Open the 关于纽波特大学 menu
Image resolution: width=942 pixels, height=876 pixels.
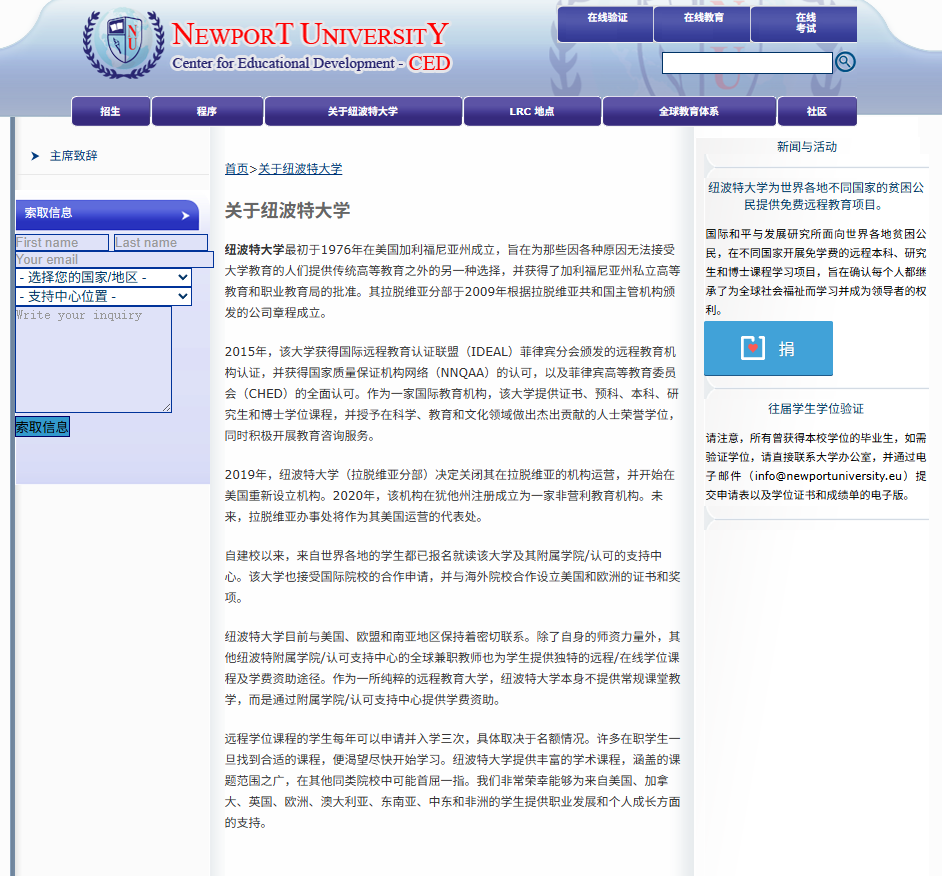tap(363, 111)
